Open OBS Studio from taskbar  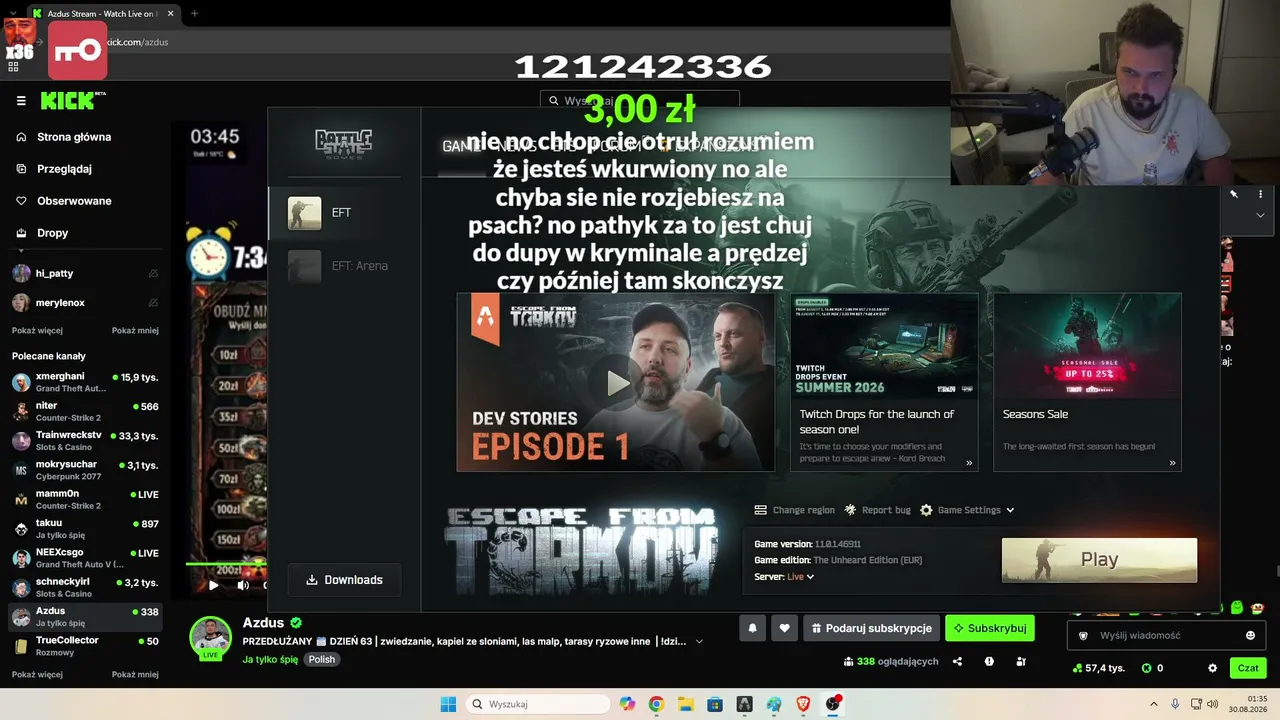833,704
